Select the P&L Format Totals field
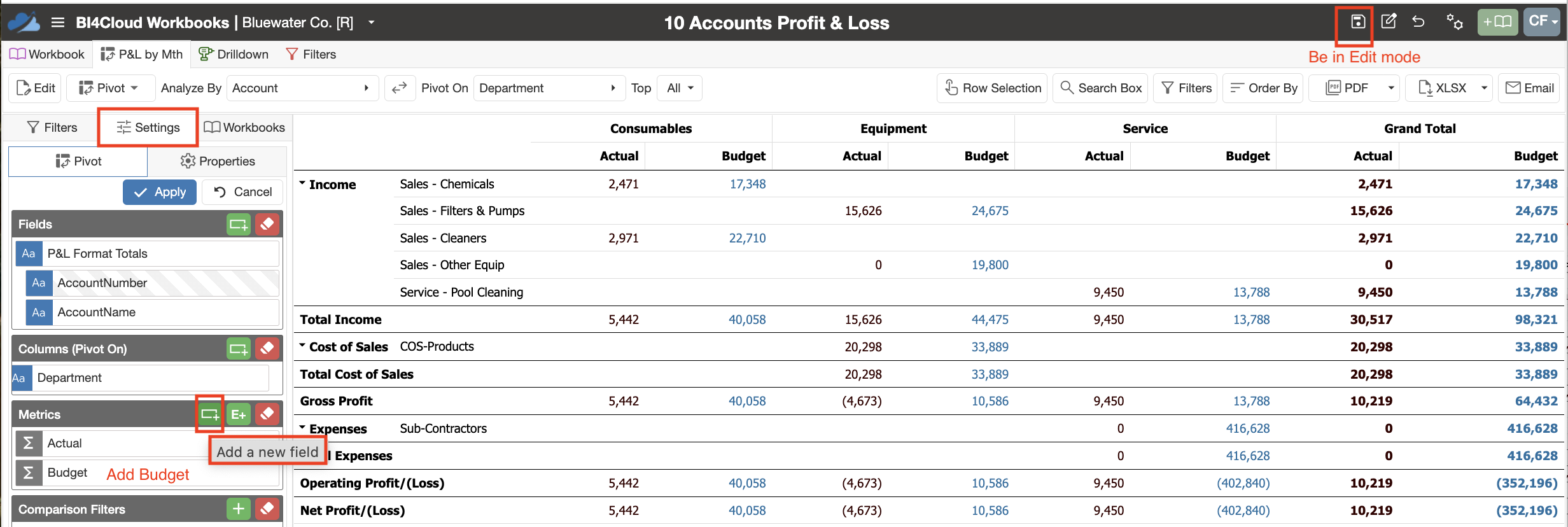 pos(147,253)
